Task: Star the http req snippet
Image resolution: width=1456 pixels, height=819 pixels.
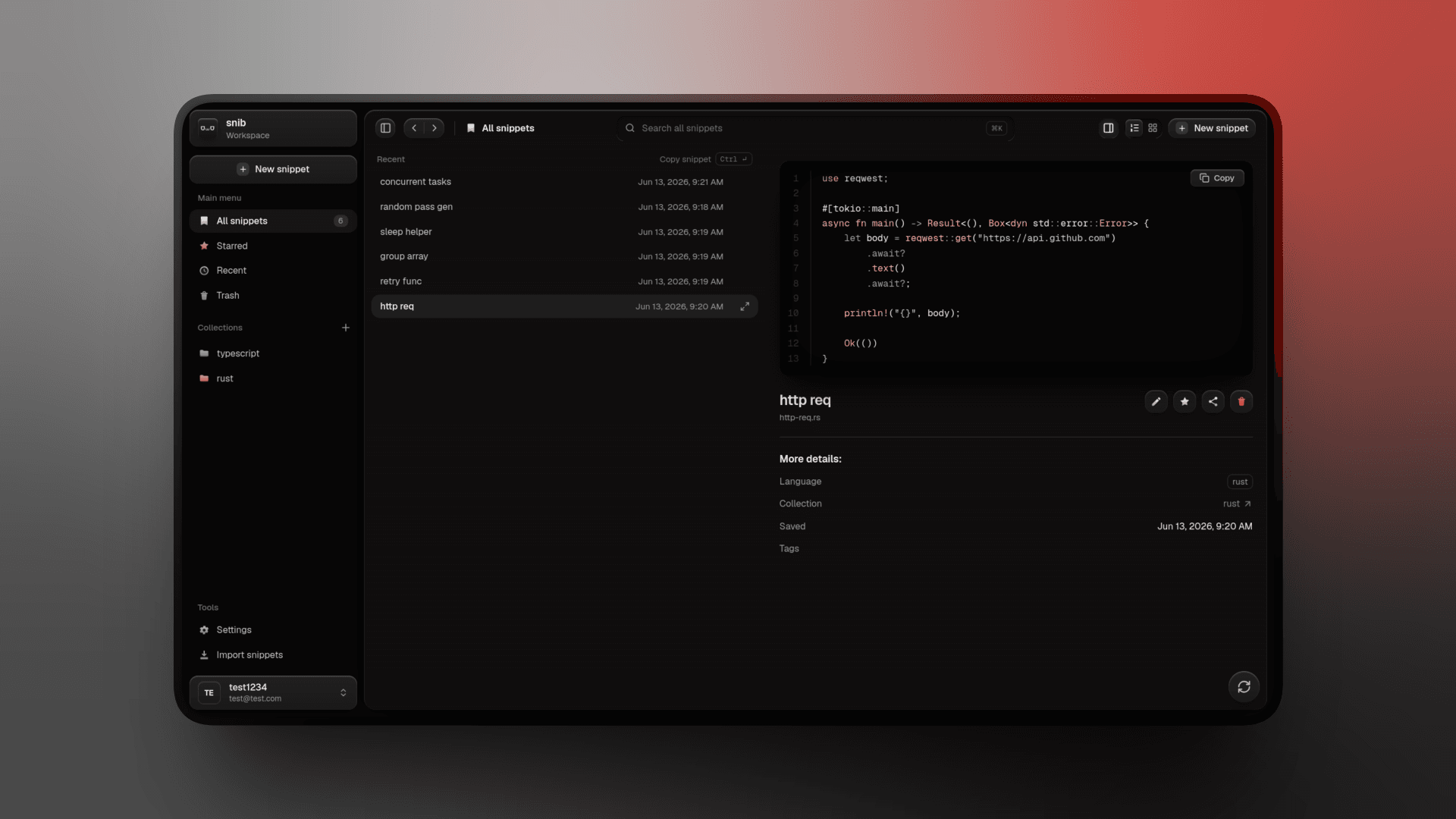Action: pyautogui.click(x=1185, y=402)
